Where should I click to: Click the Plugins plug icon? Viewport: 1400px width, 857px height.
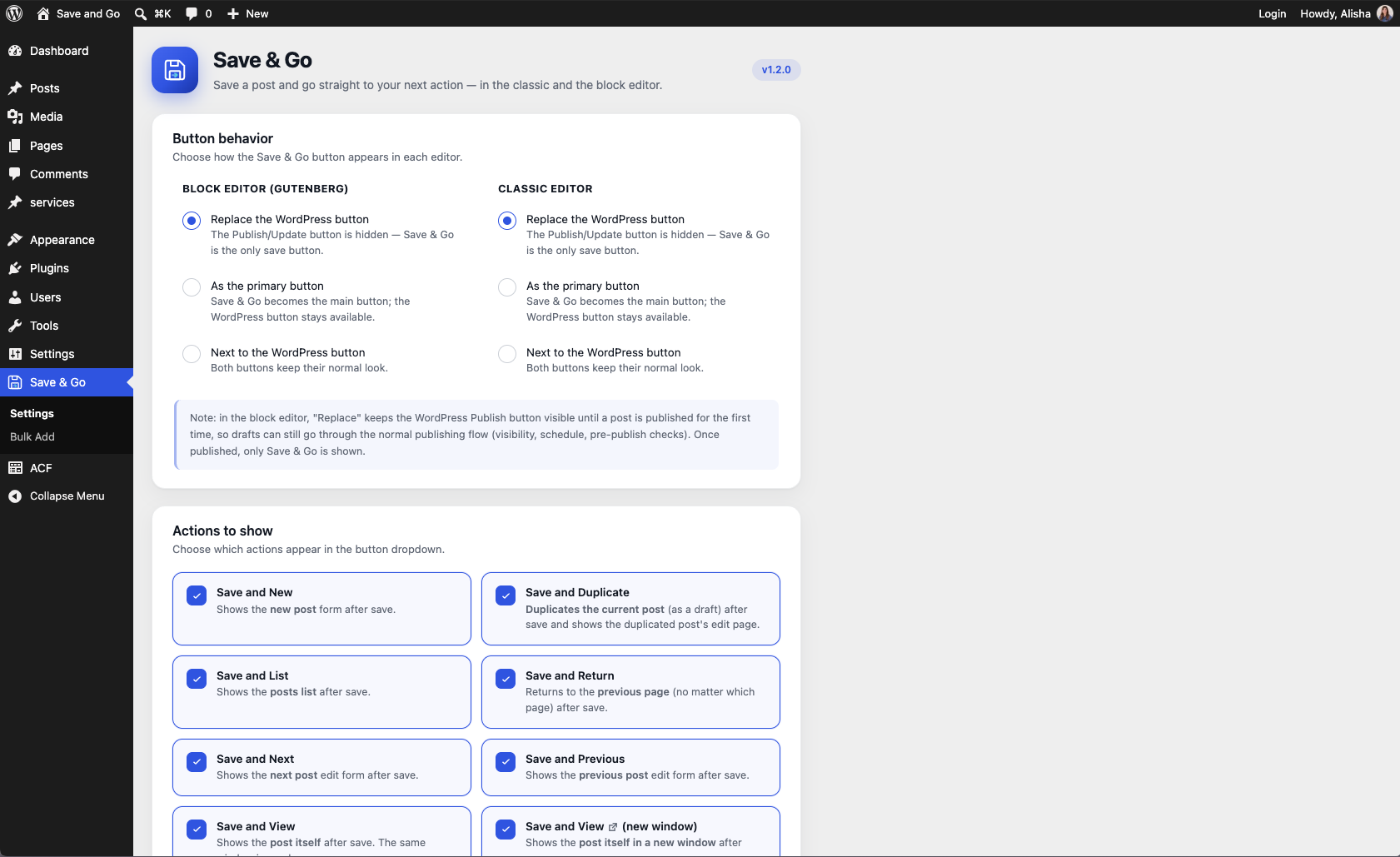pos(15,268)
